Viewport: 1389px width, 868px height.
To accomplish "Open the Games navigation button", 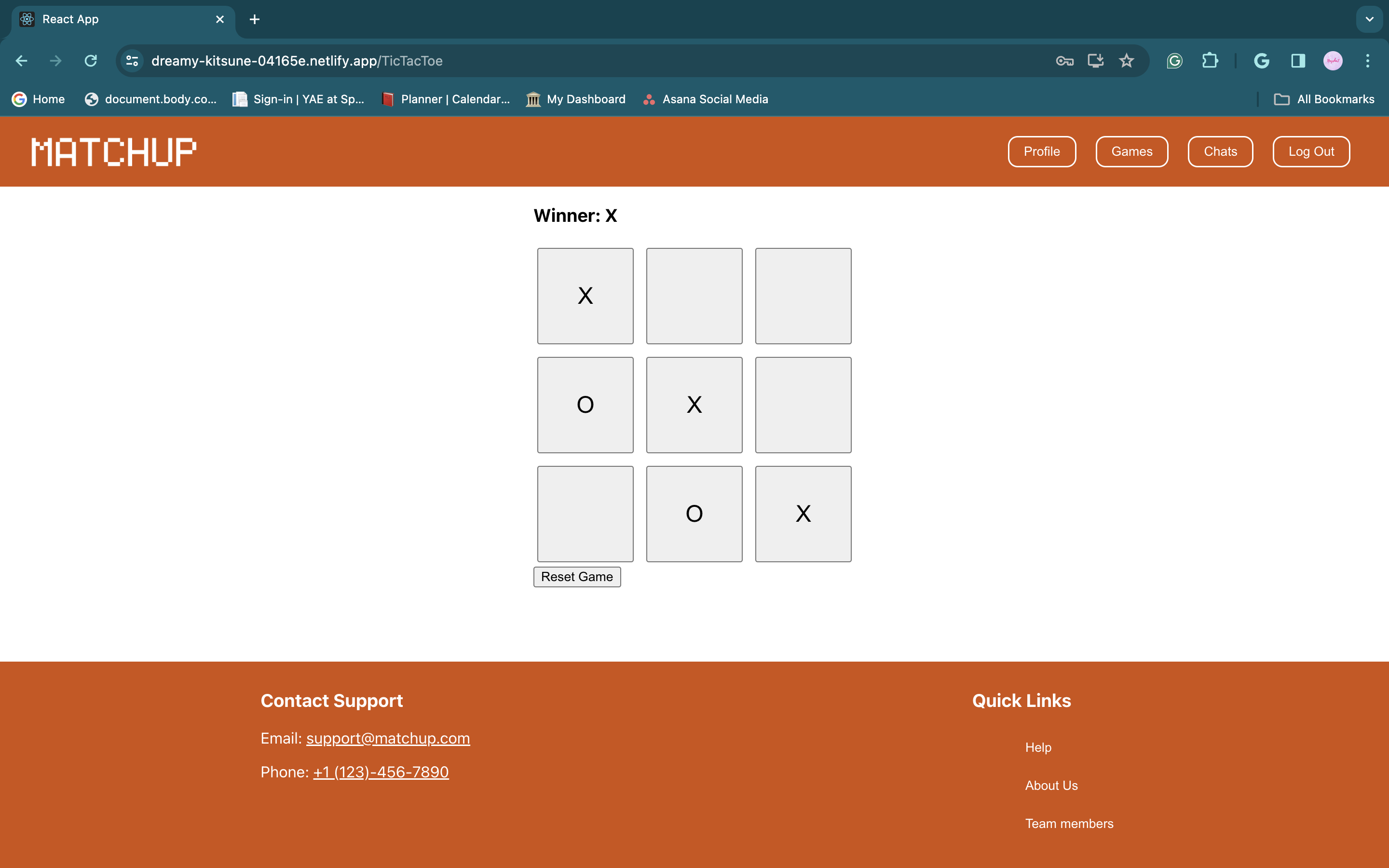I will [1131, 151].
